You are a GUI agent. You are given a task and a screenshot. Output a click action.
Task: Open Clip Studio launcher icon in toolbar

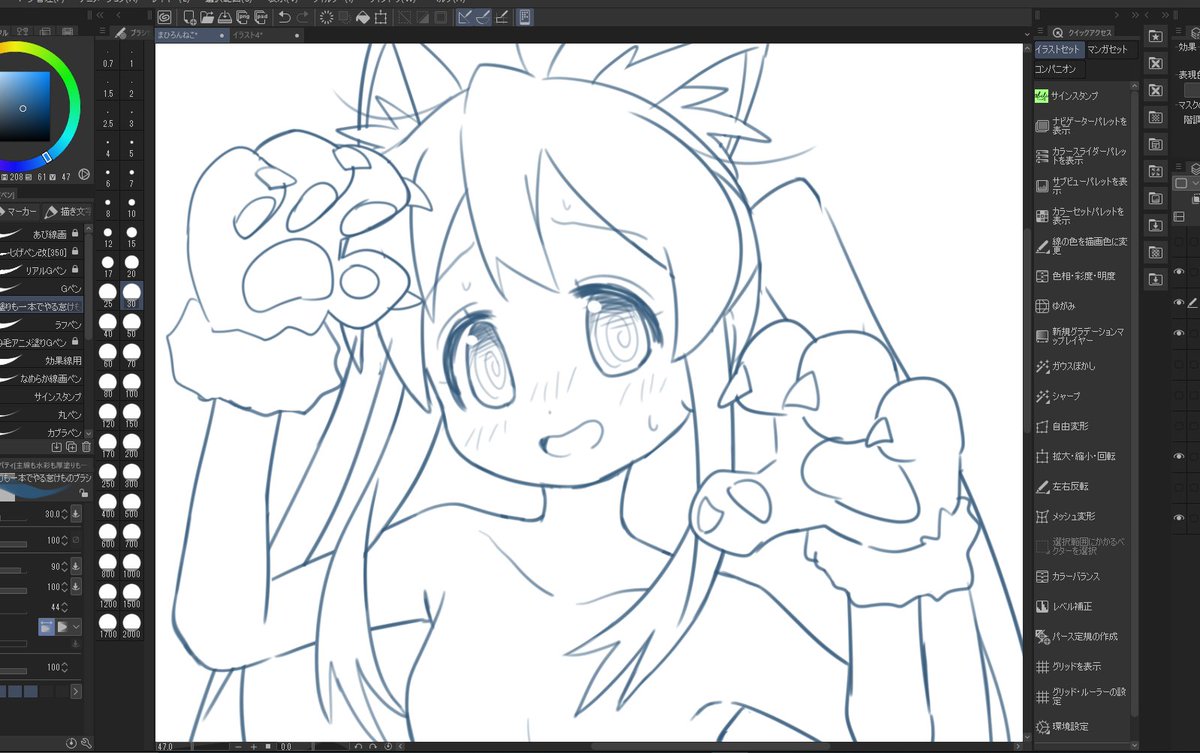point(164,17)
